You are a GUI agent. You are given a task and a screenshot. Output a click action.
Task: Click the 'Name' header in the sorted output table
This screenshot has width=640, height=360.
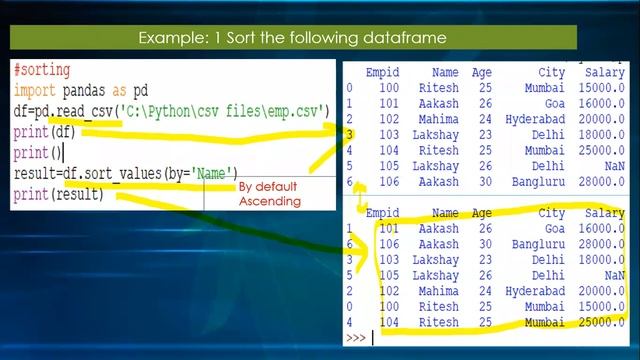(x=445, y=213)
